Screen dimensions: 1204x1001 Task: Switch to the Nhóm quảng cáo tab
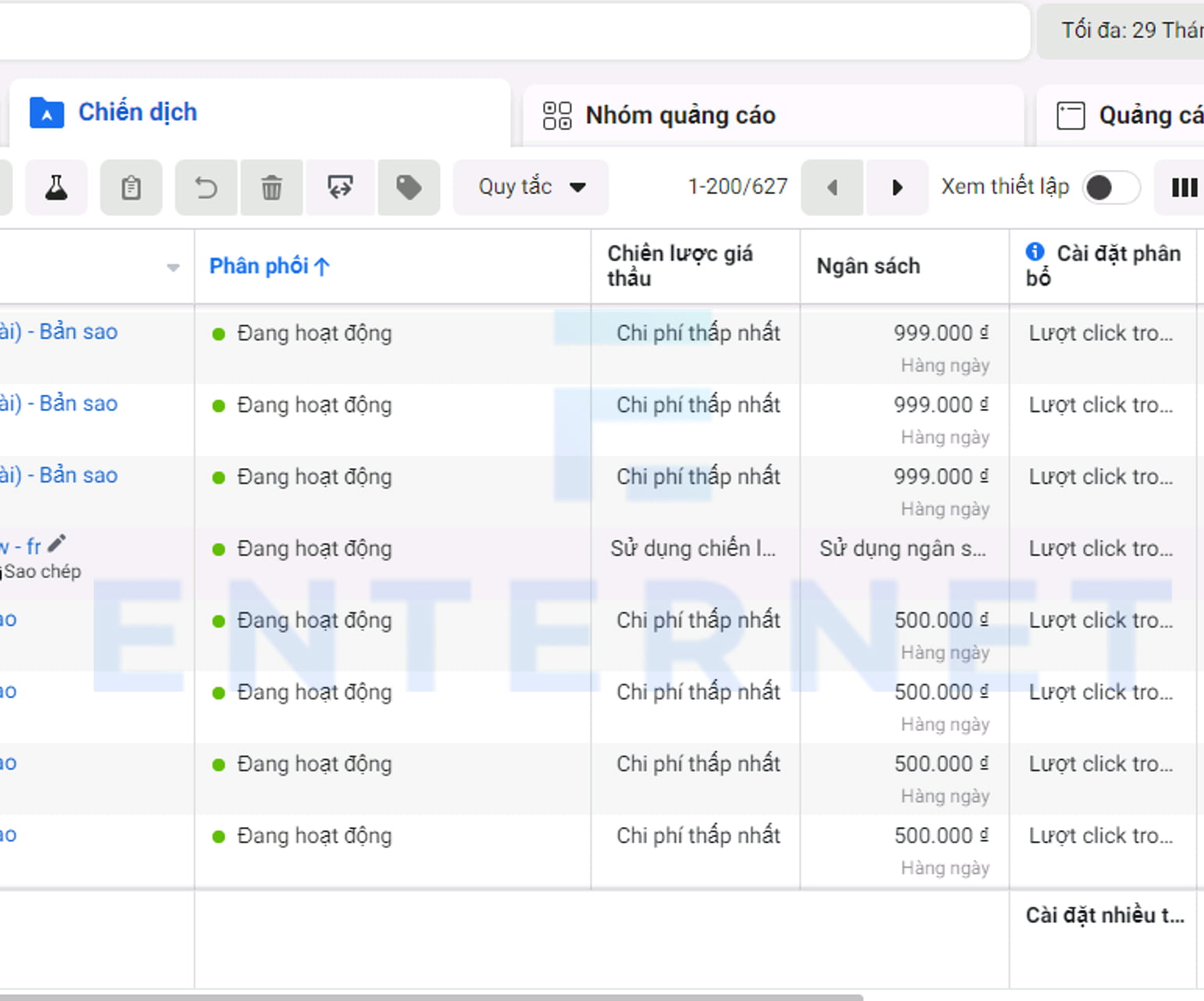pyautogui.click(x=773, y=116)
